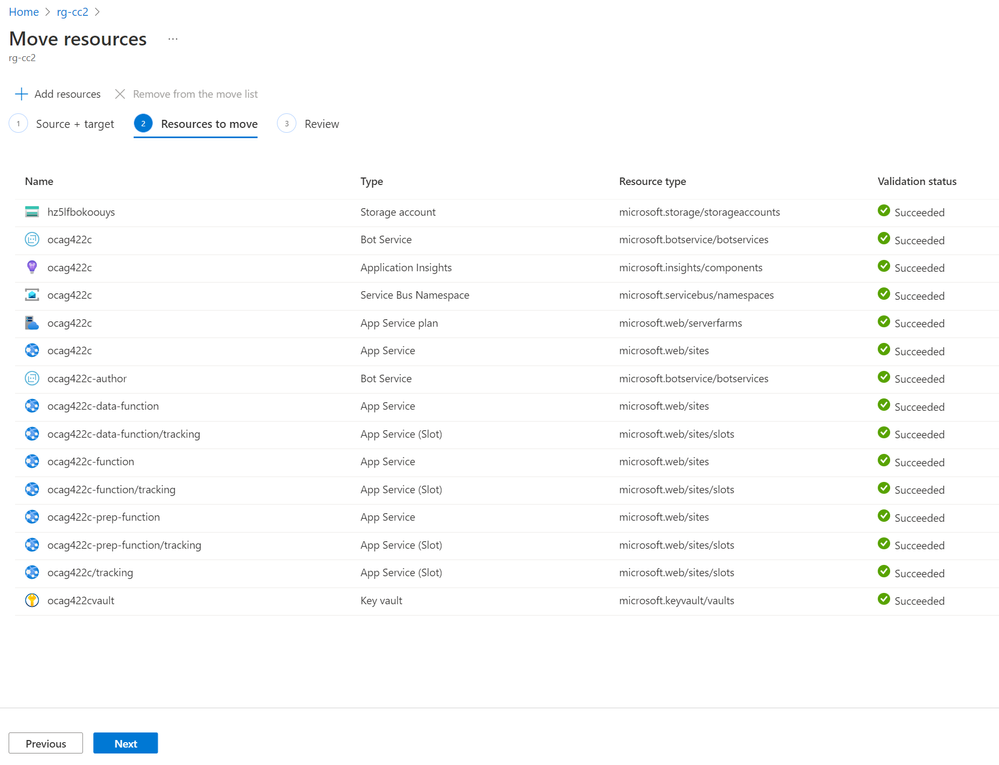999x765 pixels.
Task: Click green check icon in Storage account row
Action: coord(884,211)
